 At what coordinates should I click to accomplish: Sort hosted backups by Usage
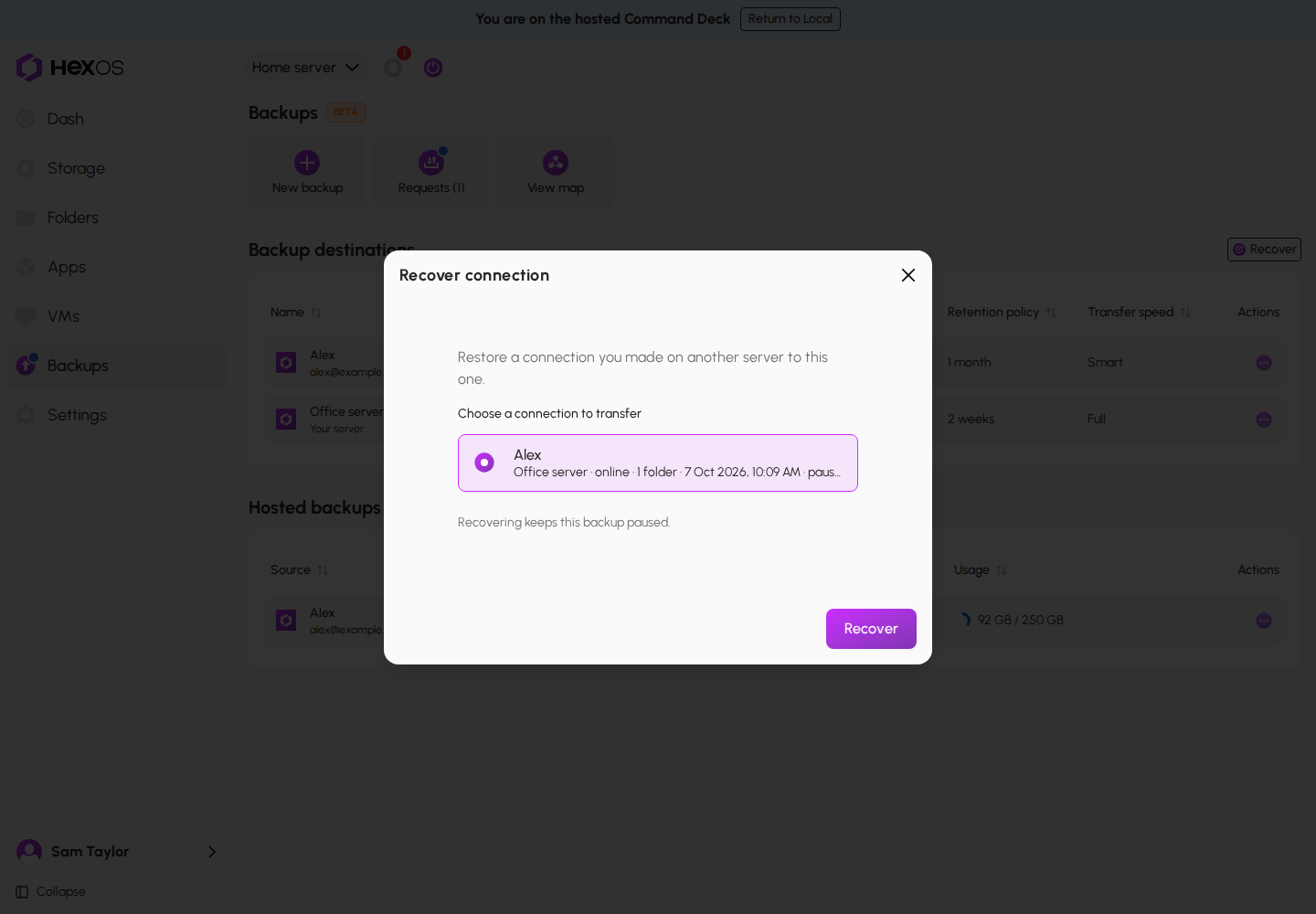pos(981,570)
